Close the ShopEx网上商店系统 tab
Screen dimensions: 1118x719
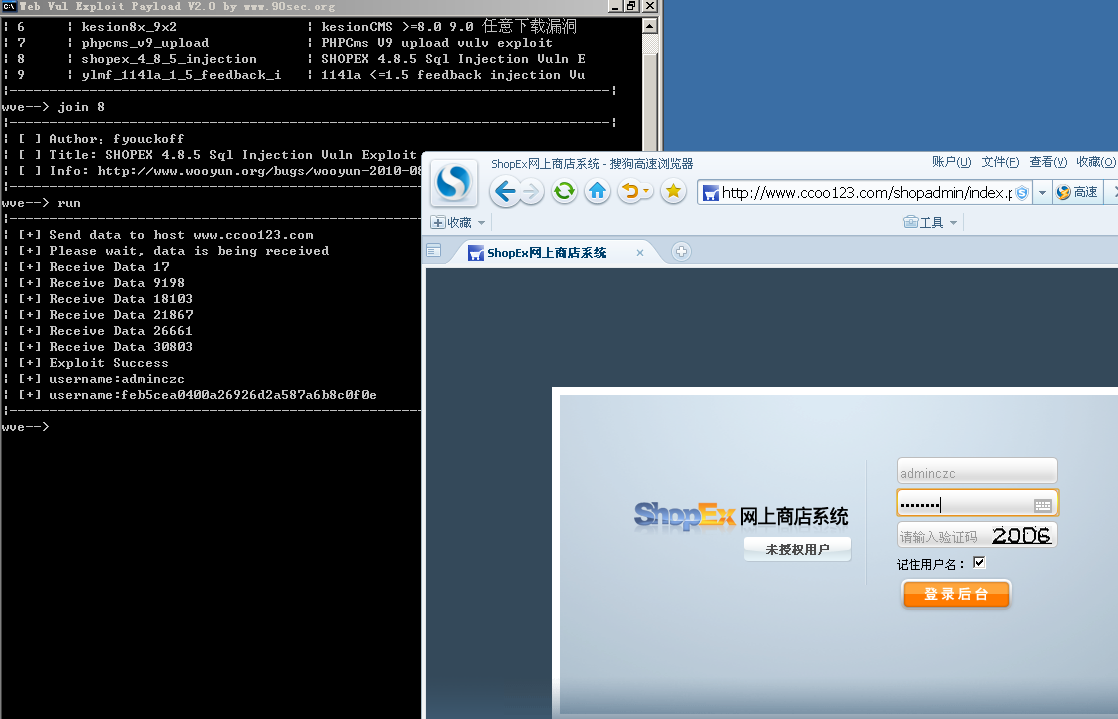click(640, 253)
